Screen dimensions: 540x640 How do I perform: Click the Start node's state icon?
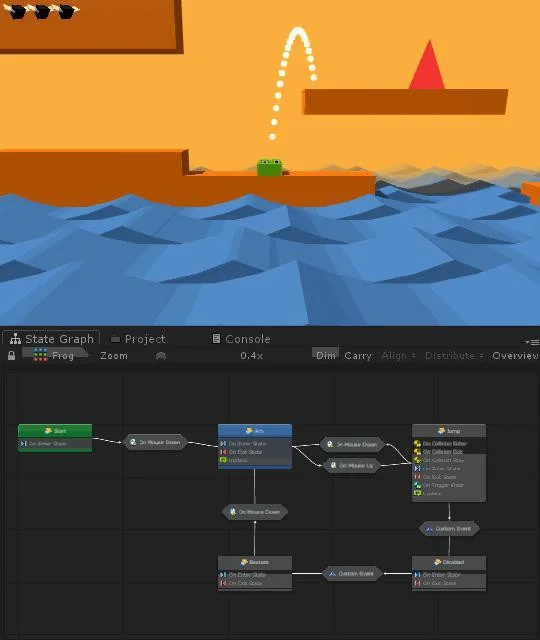pyautogui.click(x=48, y=431)
